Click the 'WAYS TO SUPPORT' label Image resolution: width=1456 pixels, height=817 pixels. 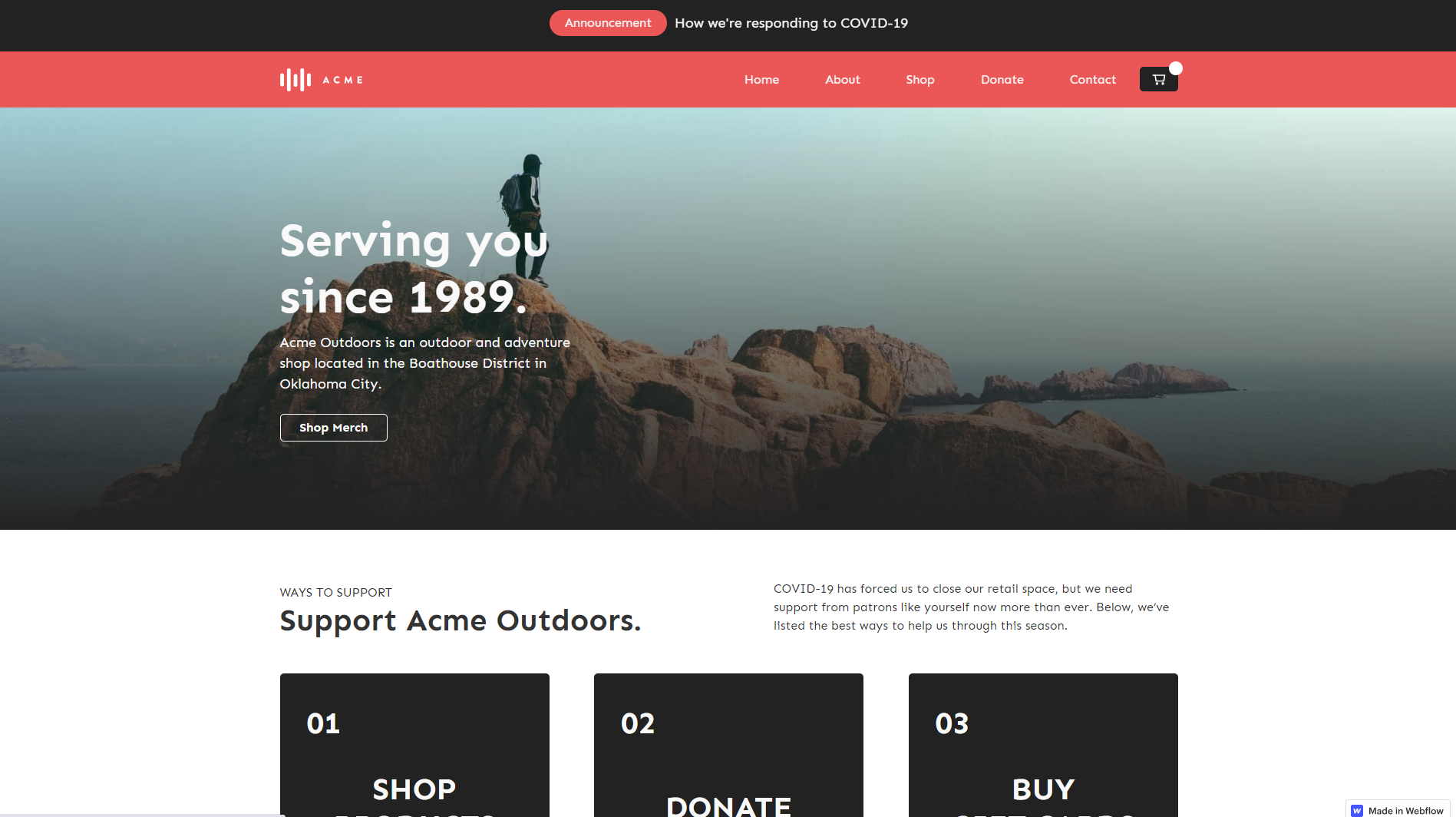pyautogui.click(x=335, y=592)
